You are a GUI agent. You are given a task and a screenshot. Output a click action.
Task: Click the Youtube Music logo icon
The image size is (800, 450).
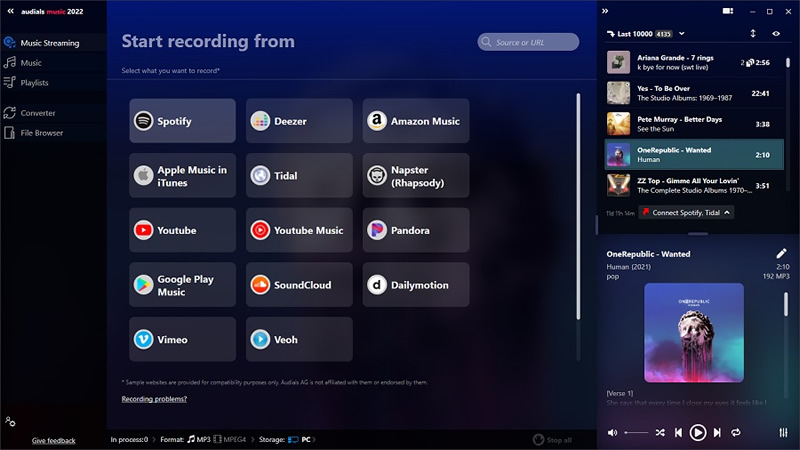tap(260, 230)
